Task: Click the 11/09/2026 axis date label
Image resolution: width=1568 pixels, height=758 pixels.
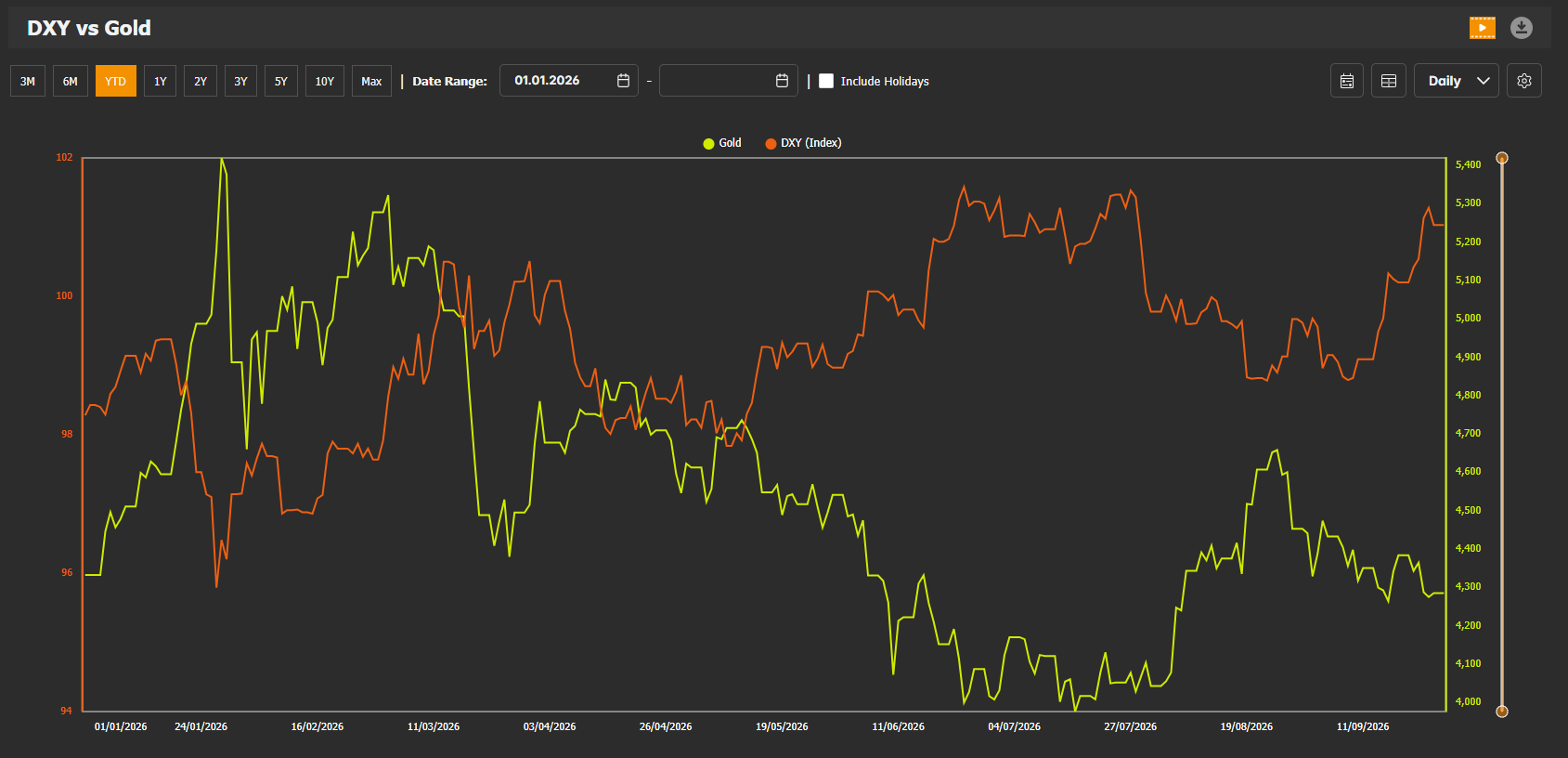Action: (x=1363, y=726)
